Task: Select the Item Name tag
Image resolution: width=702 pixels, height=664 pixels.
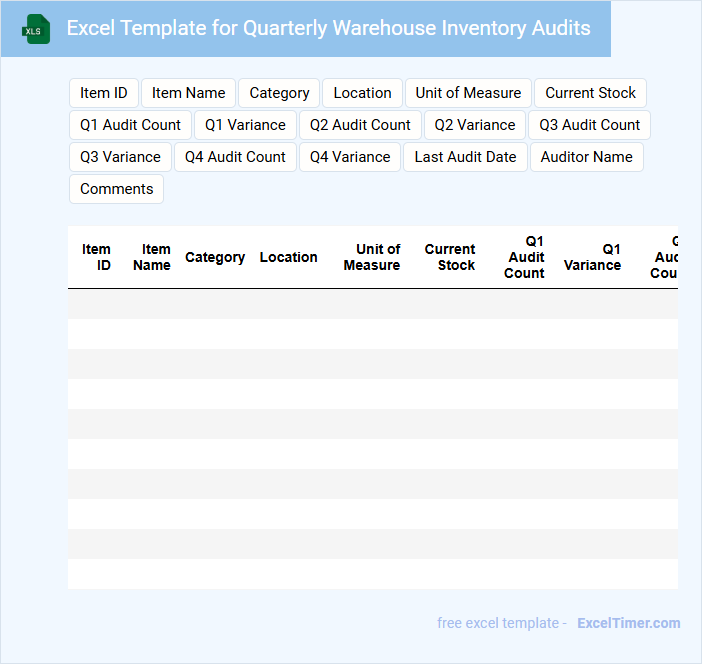Action: point(188,93)
